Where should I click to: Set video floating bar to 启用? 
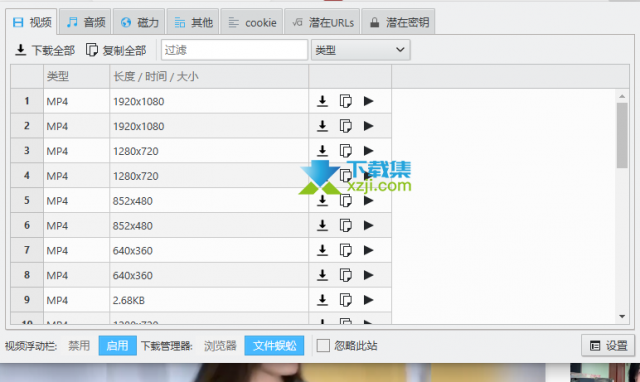click(x=117, y=346)
